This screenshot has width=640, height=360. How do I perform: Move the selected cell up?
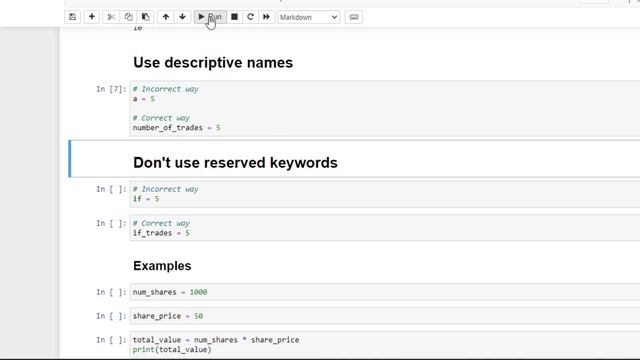pos(165,17)
